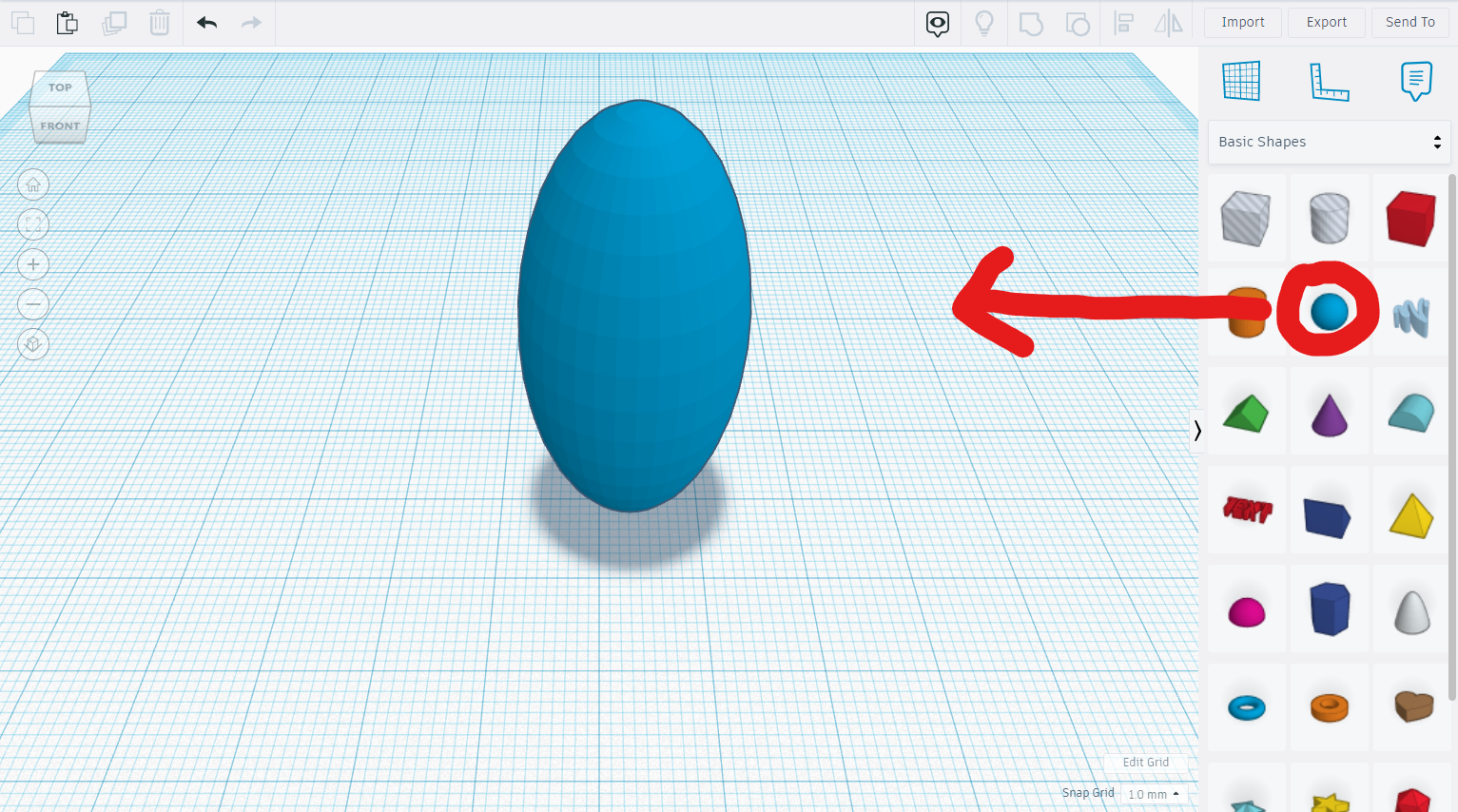Click the Ungroup tool icon
Screen dimensions: 1458x812
(x=1078, y=22)
